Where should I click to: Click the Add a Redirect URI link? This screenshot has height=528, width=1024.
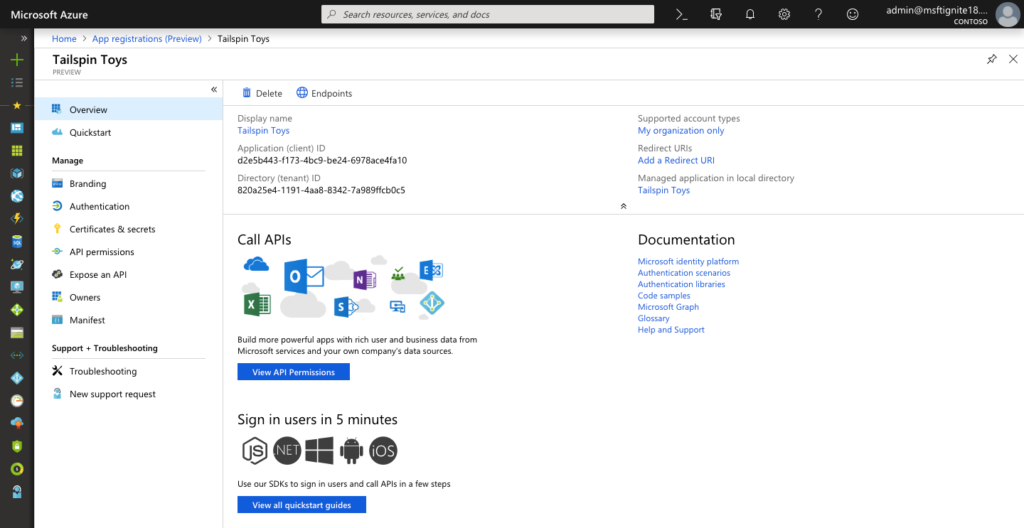[676, 160]
